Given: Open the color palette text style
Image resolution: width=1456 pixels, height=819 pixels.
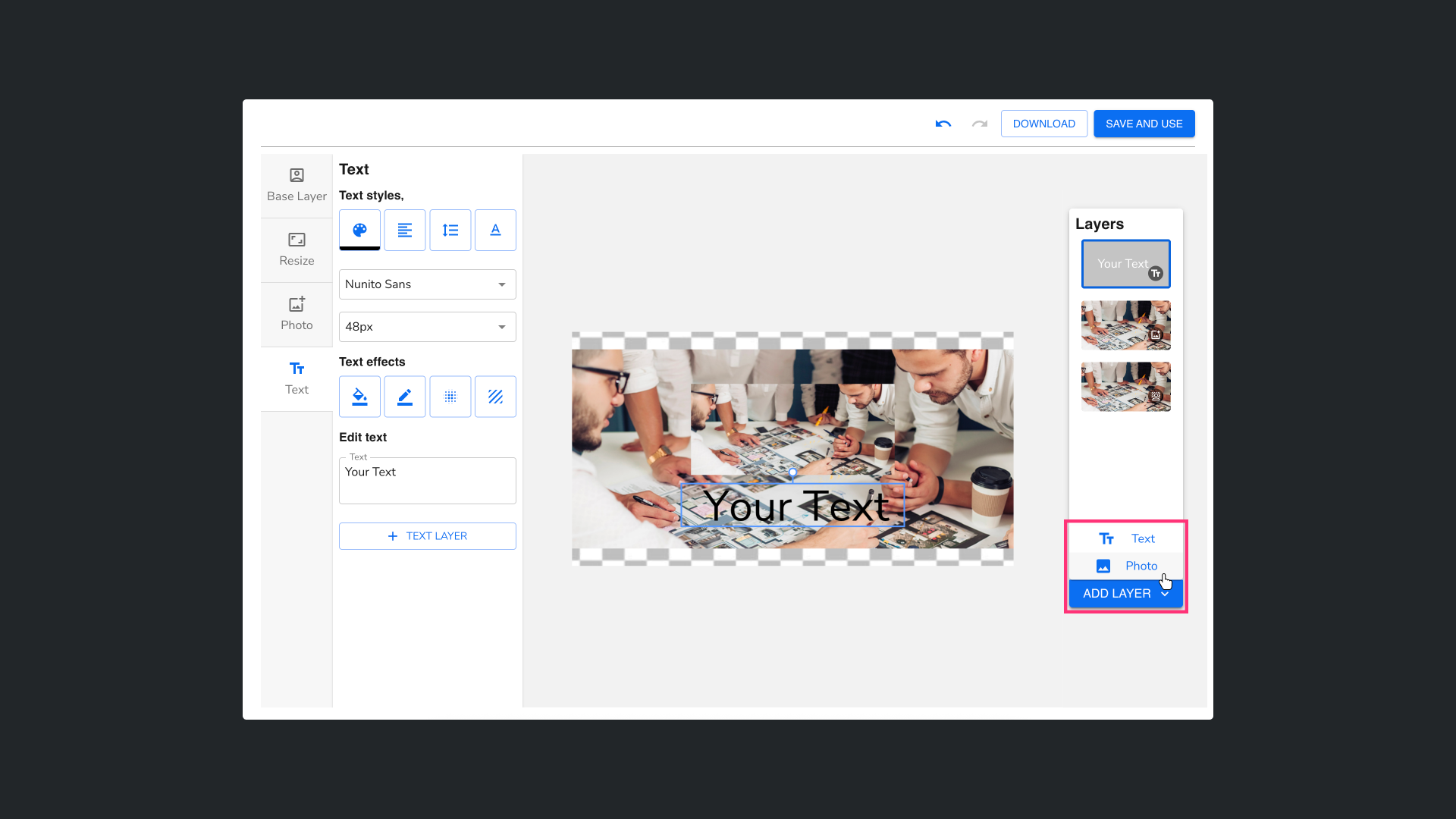Looking at the screenshot, I should (359, 230).
